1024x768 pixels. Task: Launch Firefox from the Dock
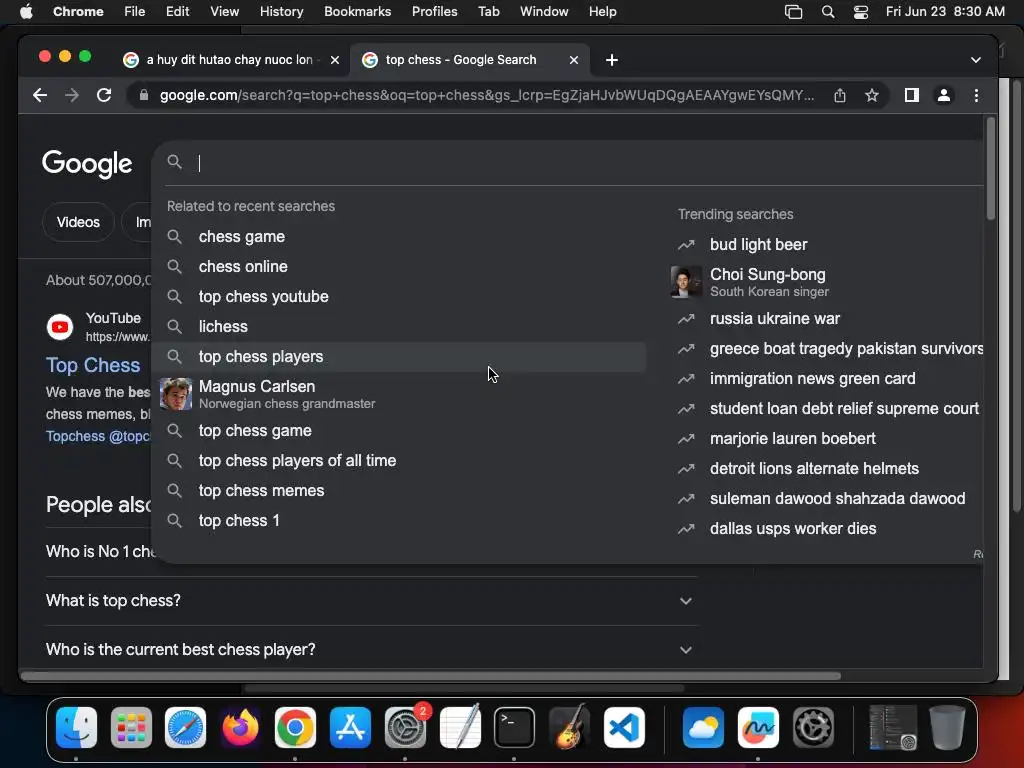240,727
